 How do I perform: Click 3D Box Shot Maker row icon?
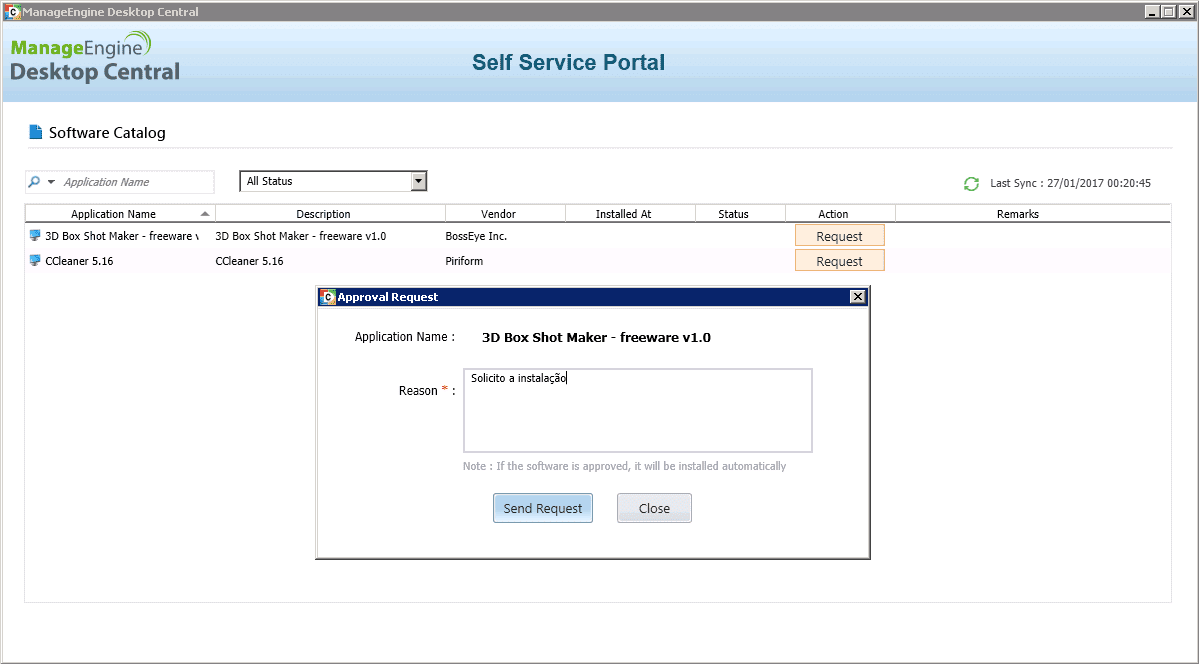click(34, 236)
